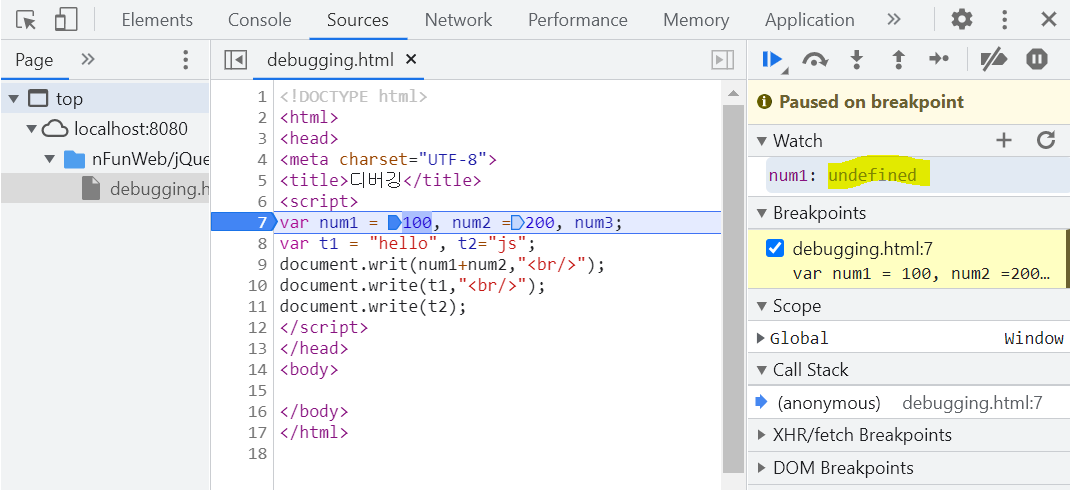Select the Page navigator tab
Viewport: 1070px width, 490px height.
34,60
